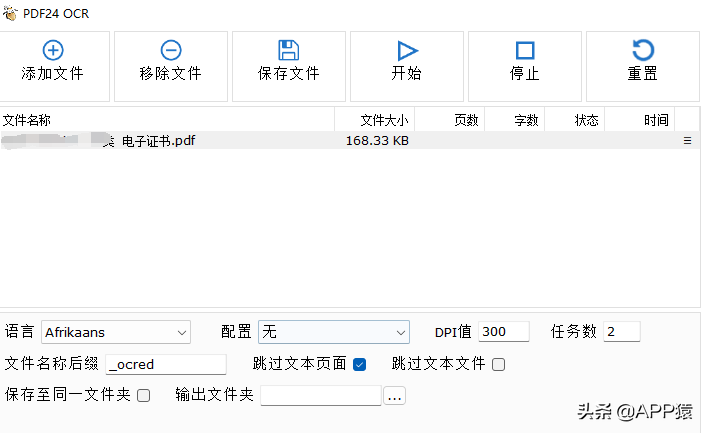This screenshot has width=705, height=433.
Task: Select the 电子证书.pdf file row
Action: [350, 141]
